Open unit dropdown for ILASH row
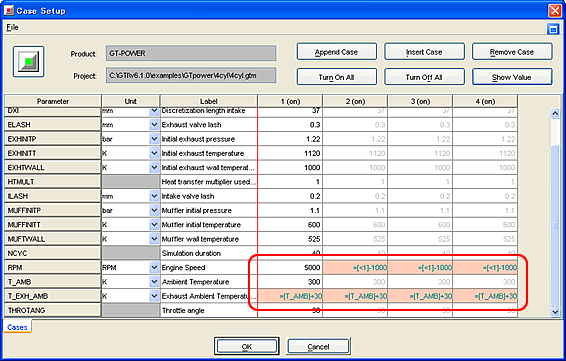 [x=154, y=196]
